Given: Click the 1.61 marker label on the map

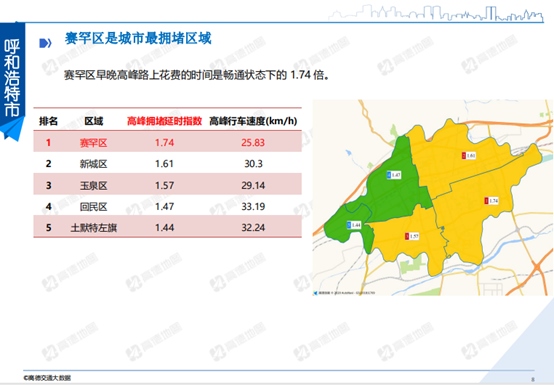Looking at the screenshot, I should 469,155.
